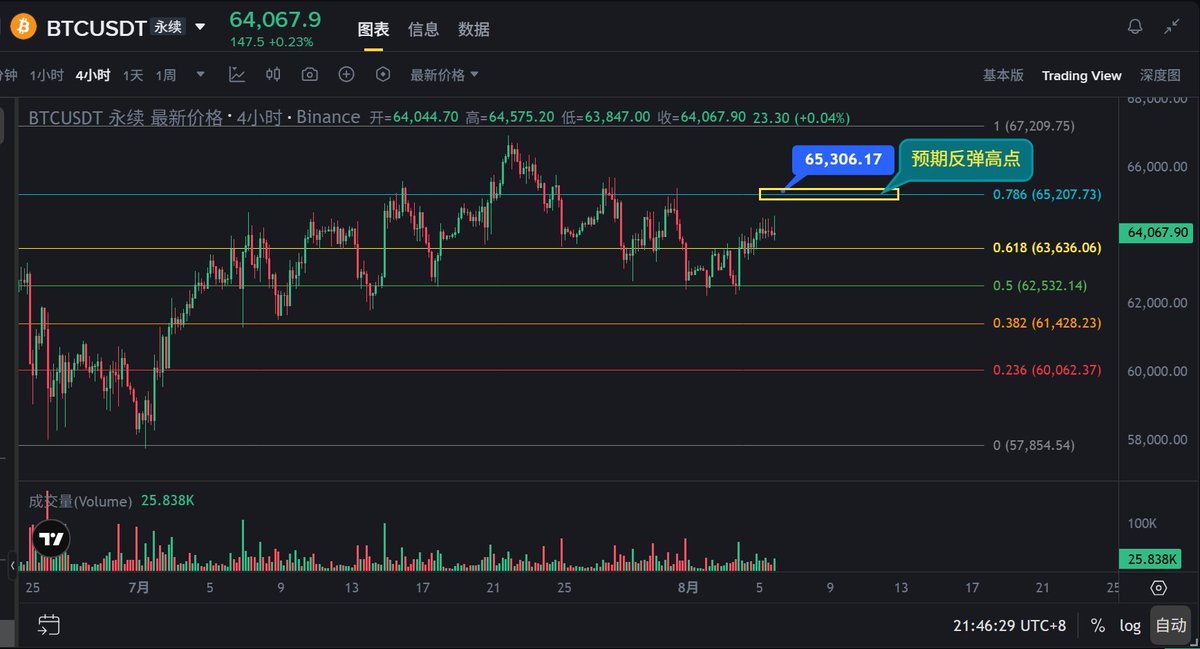Click the 预期反弹高点 annotation callout
The width and height of the screenshot is (1200, 649).
pos(964,158)
